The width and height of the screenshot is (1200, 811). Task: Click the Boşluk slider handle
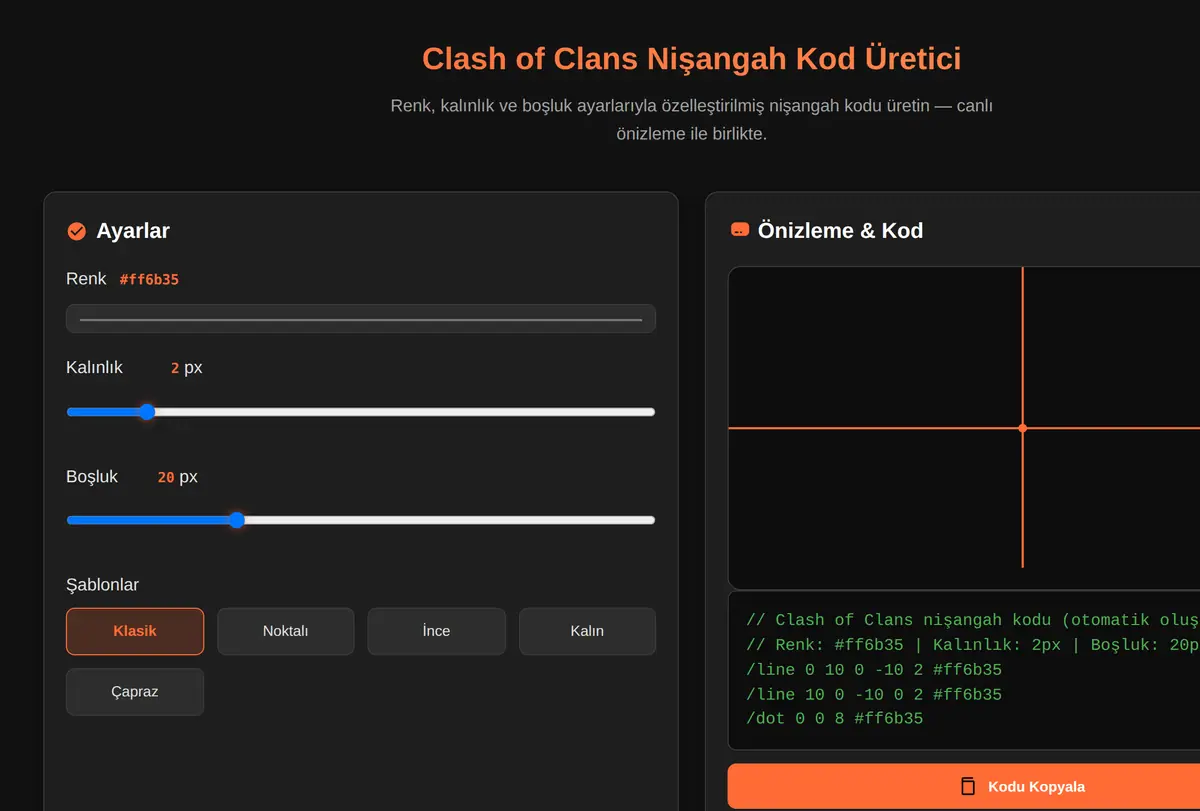[x=237, y=520]
